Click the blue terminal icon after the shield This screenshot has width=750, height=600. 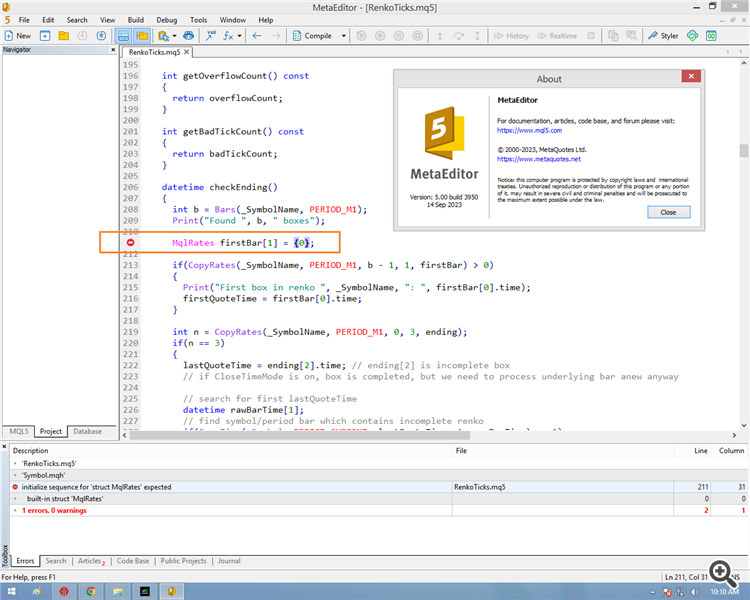(711, 36)
